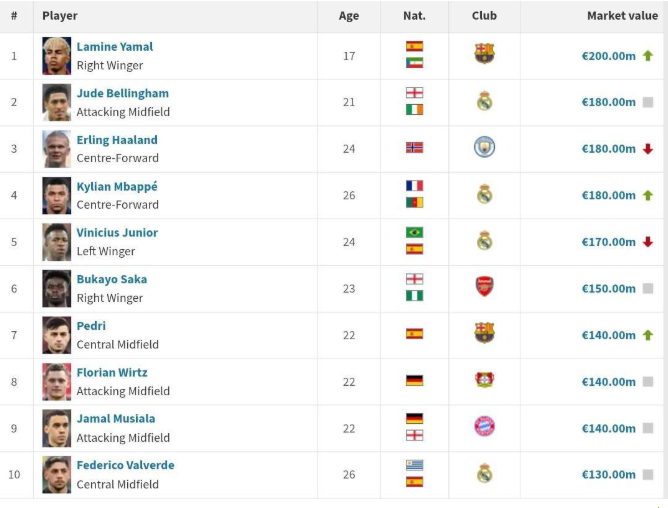Sort by the Age column header
The width and height of the screenshot is (668, 508).
349,16
